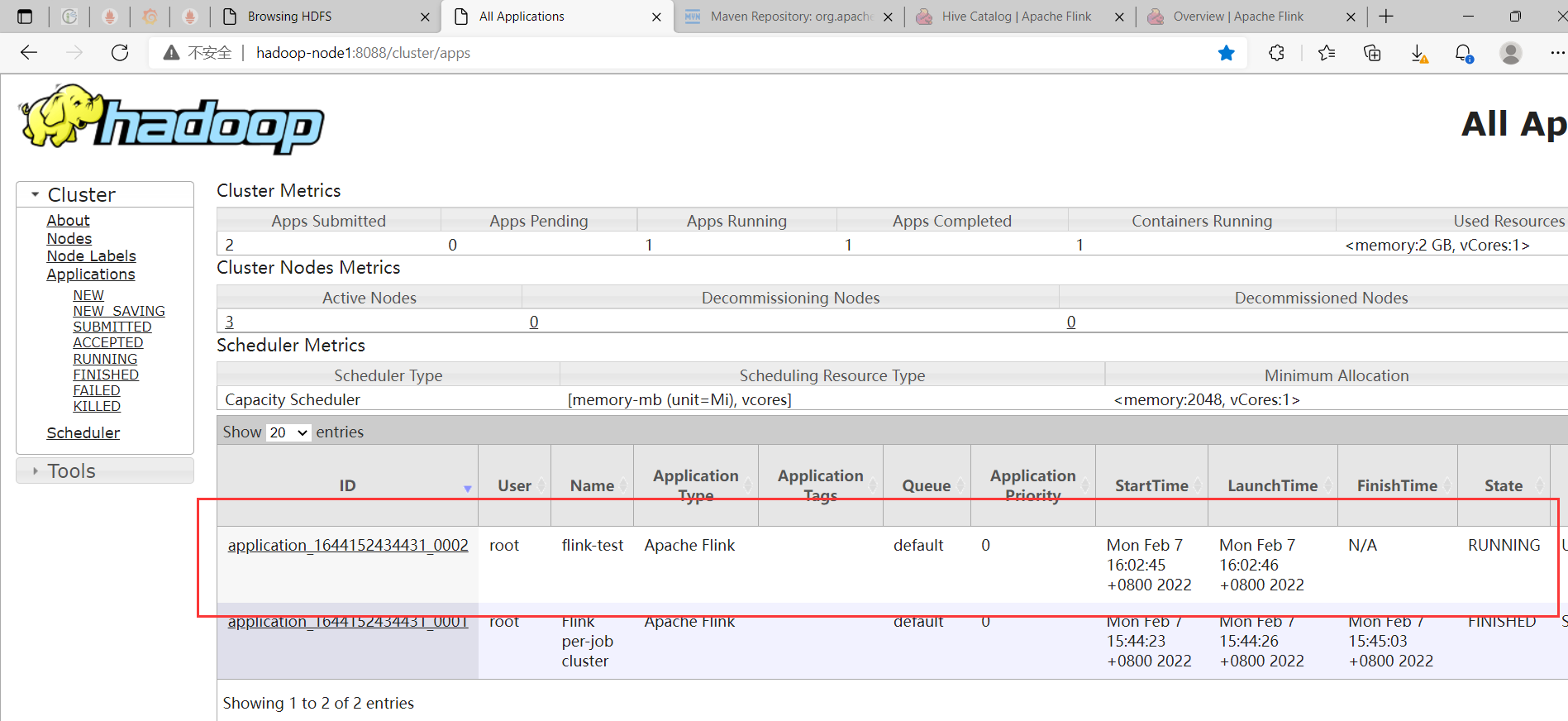Open the downloads icon in toolbar
The image size is (1568, 721).
1418,53
